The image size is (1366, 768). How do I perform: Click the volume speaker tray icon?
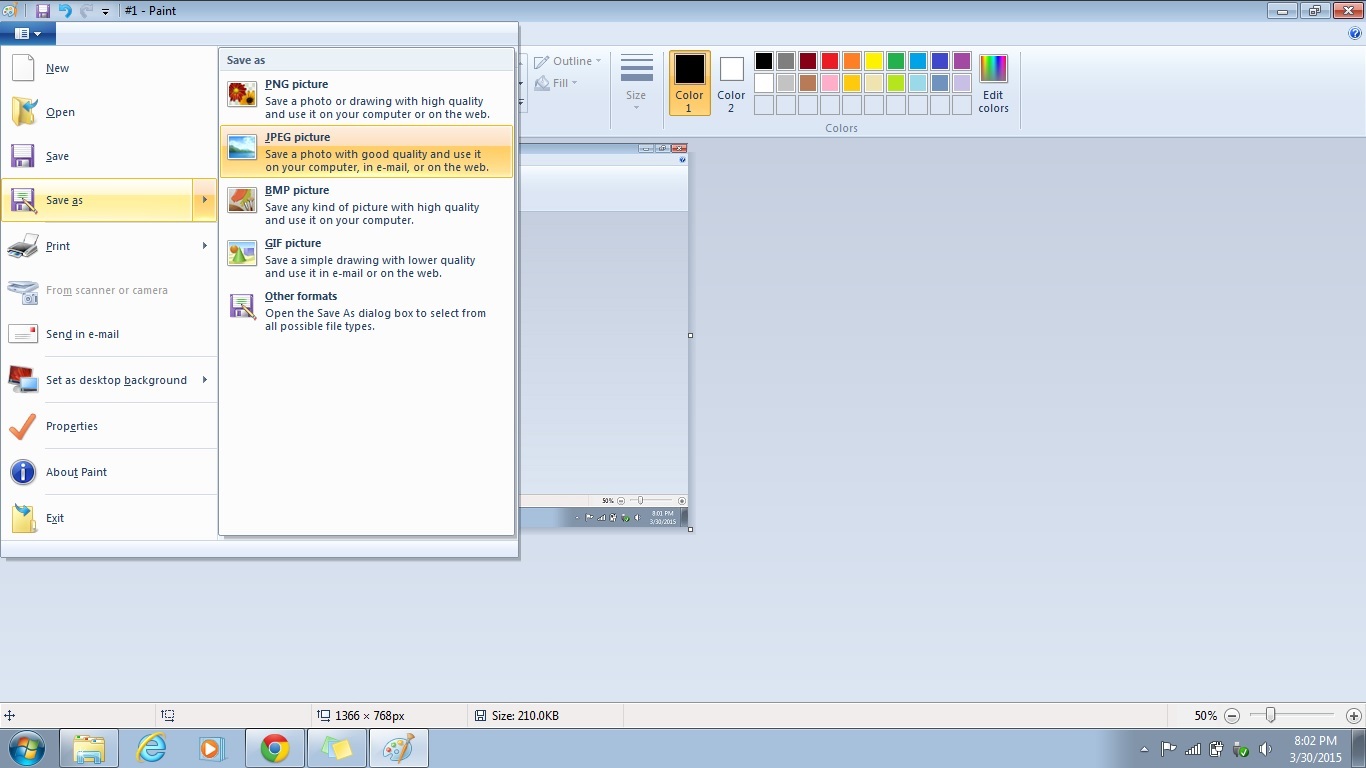[x=1266, y=749]
